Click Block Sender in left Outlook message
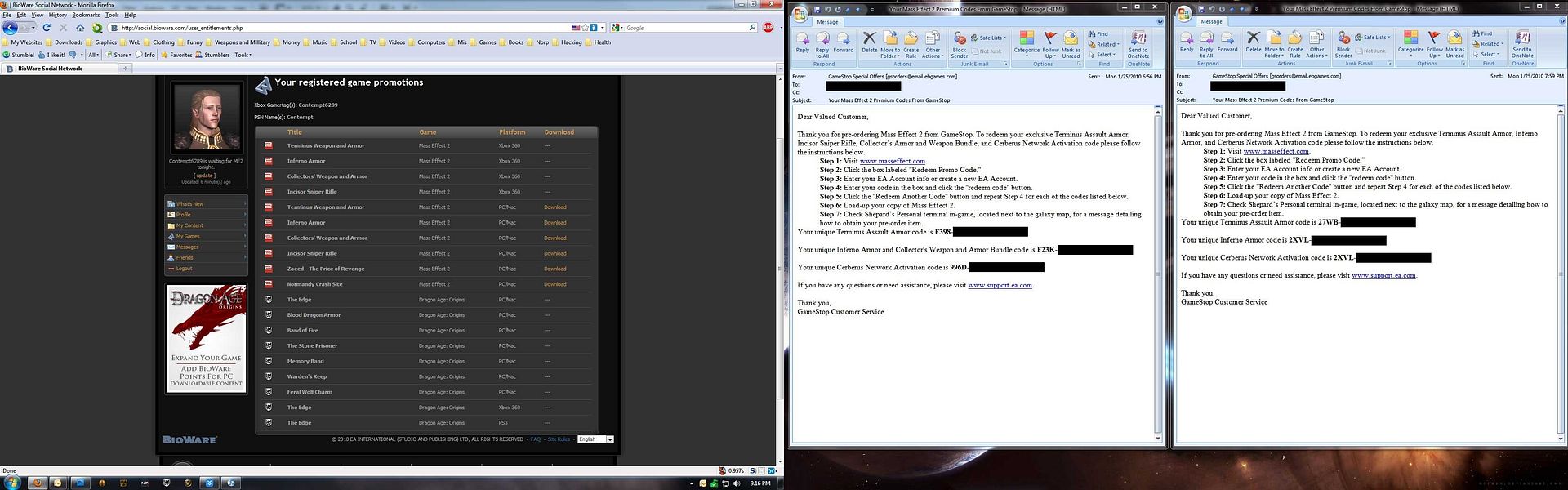Screen dimensions: 1568x490 [x=960, y=44]
